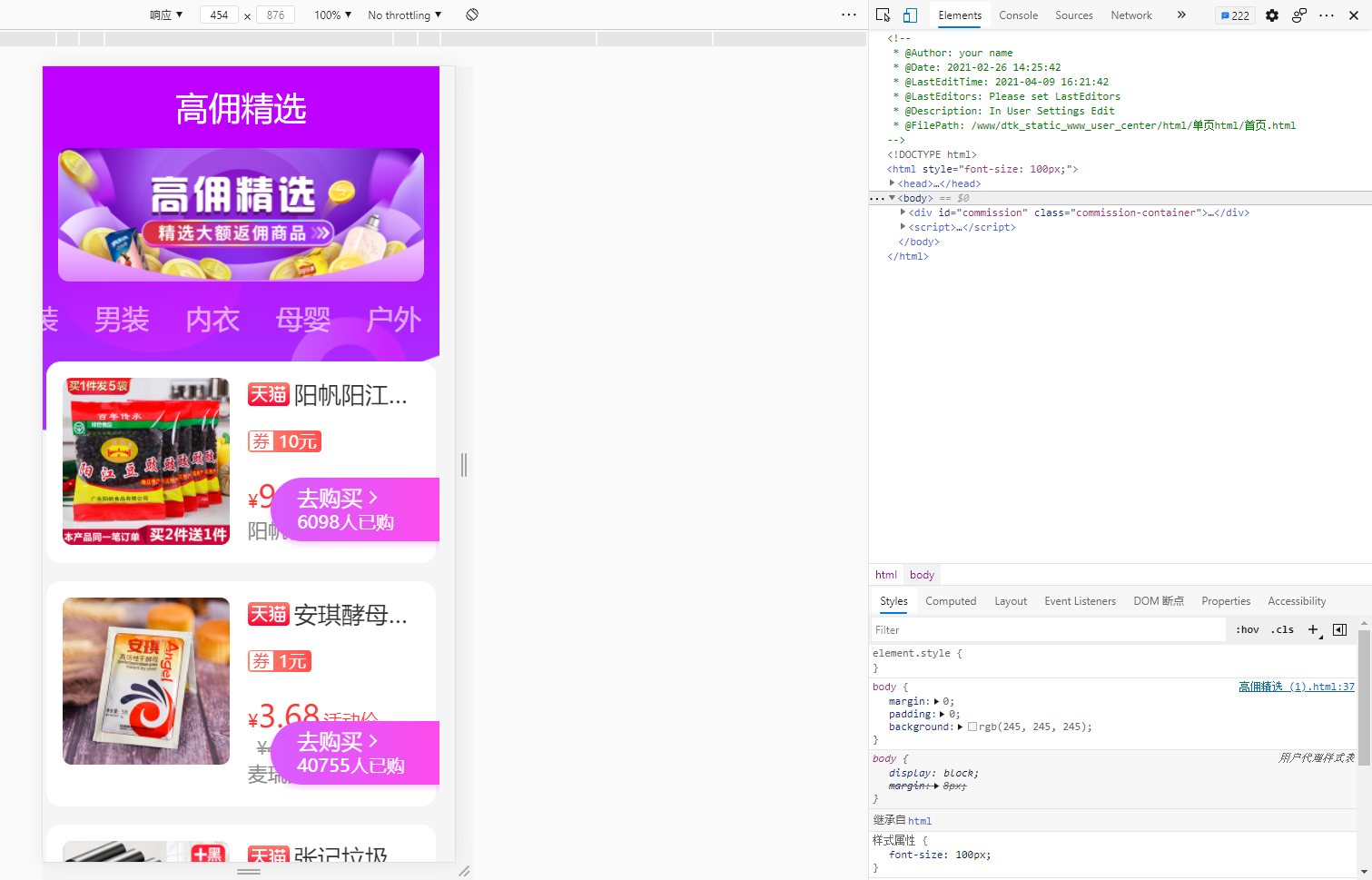Toggle the :hov element state panel
The image size is (1372, 880).
1247,629
